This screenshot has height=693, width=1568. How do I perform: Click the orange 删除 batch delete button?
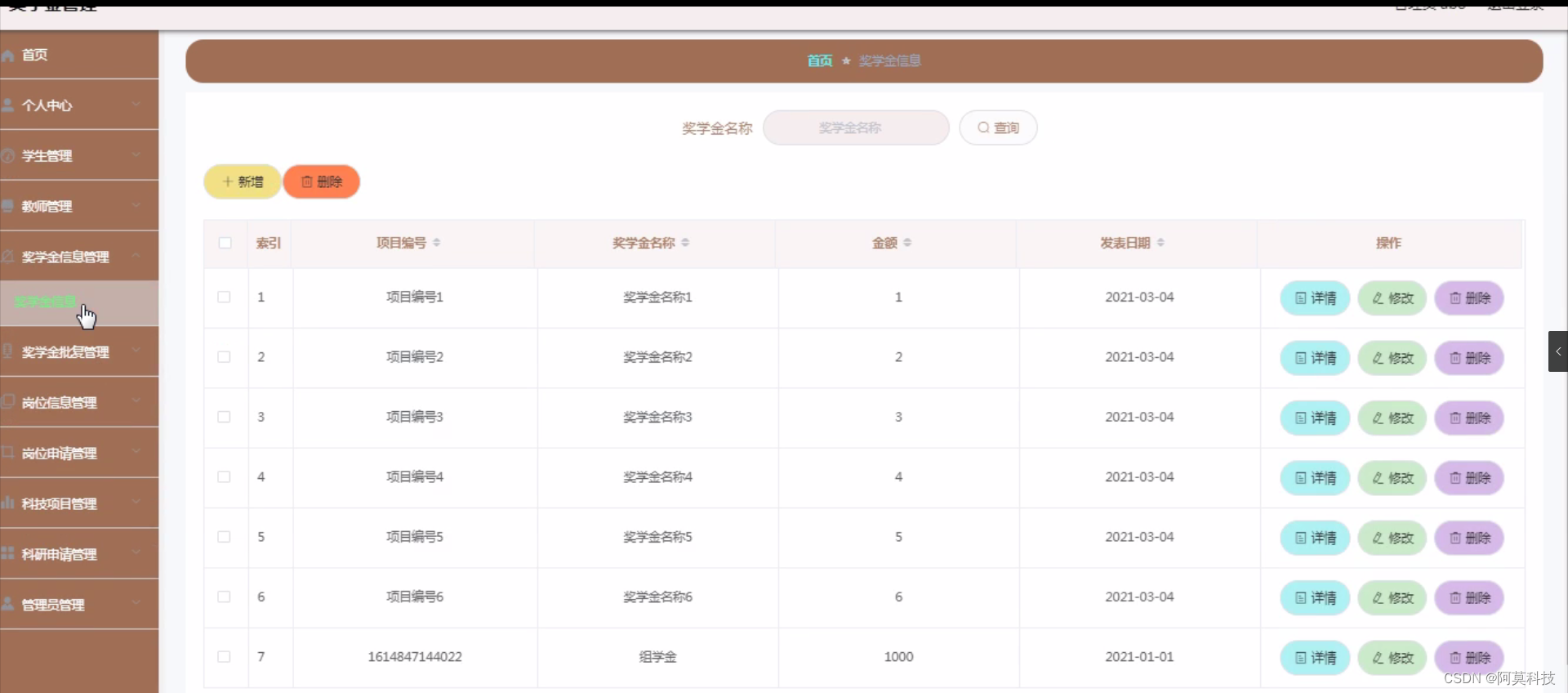point(322,181)
